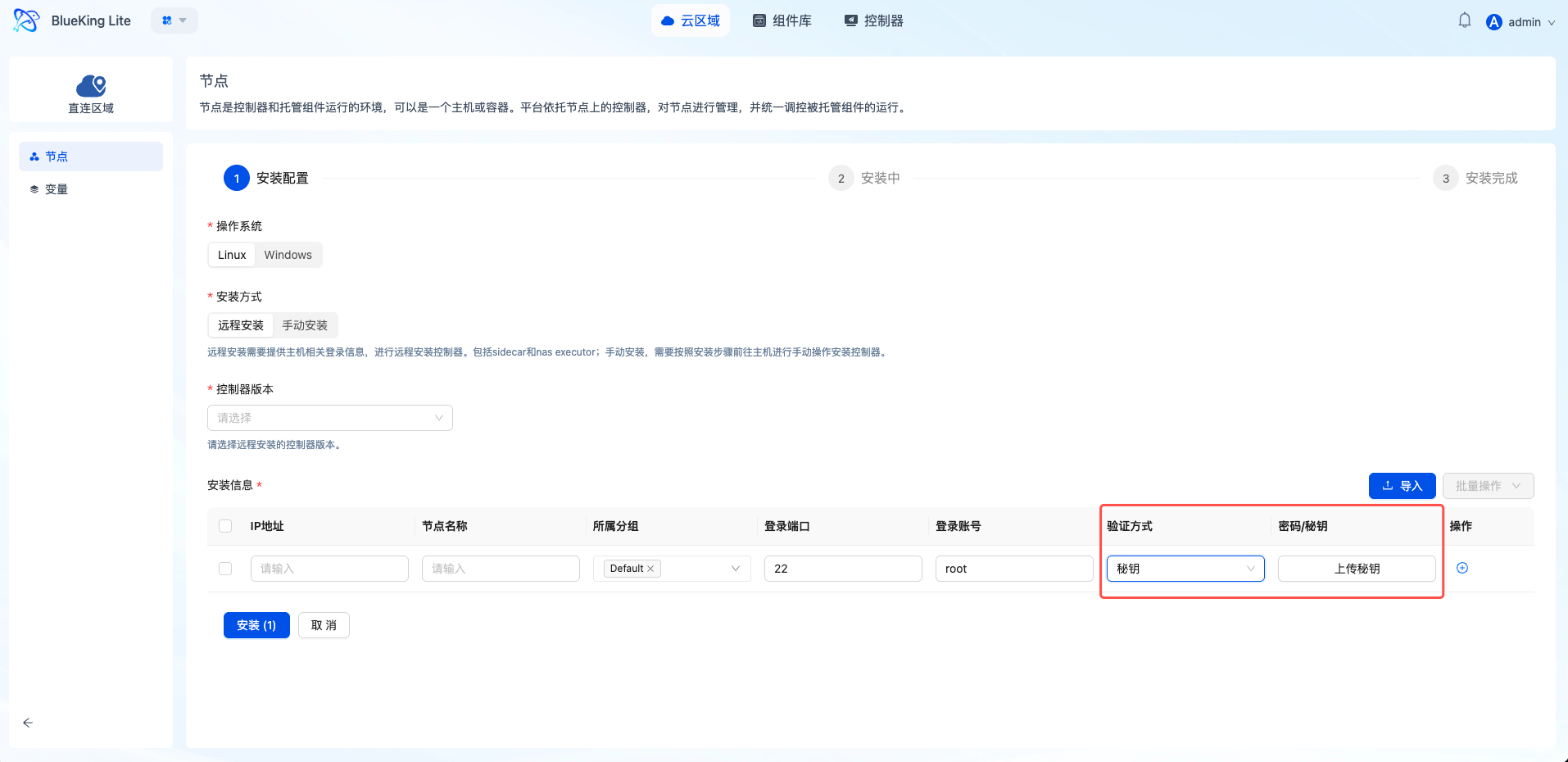This screenshot has height=762, width=1568.
Task: Click the 导入 import button
Action: click(1402, 486)
